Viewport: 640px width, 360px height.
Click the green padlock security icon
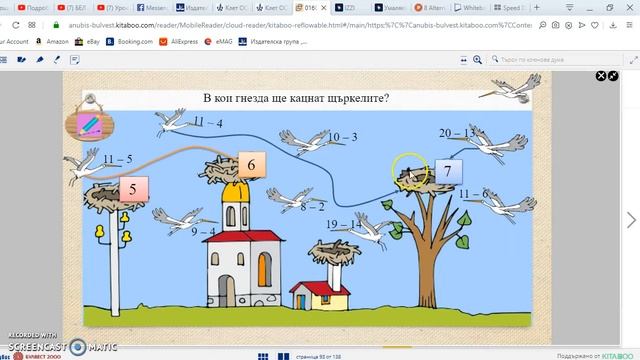coord(56,25)
